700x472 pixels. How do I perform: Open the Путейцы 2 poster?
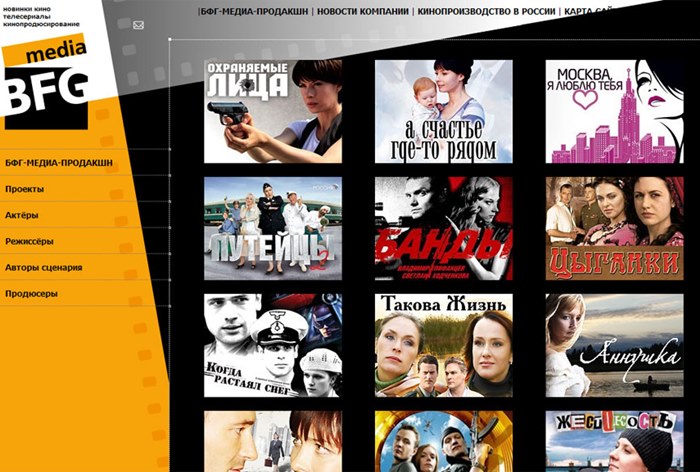tap(273, 228)
